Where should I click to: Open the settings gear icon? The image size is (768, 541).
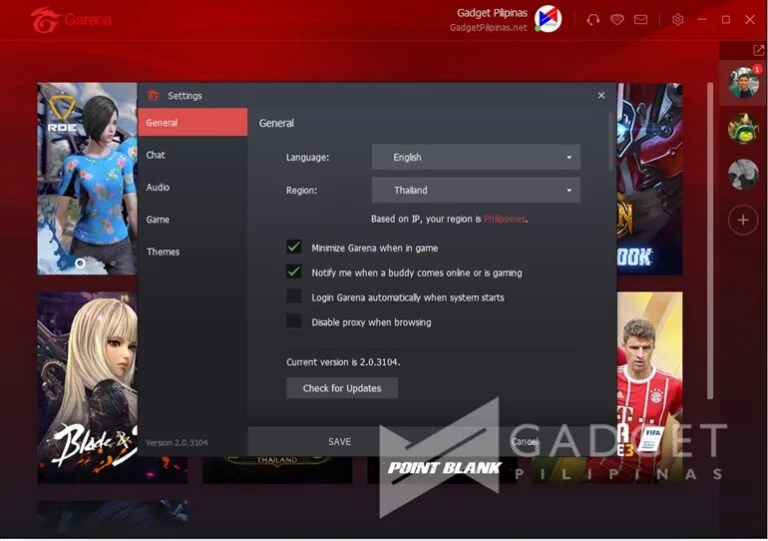coord(678,20)
